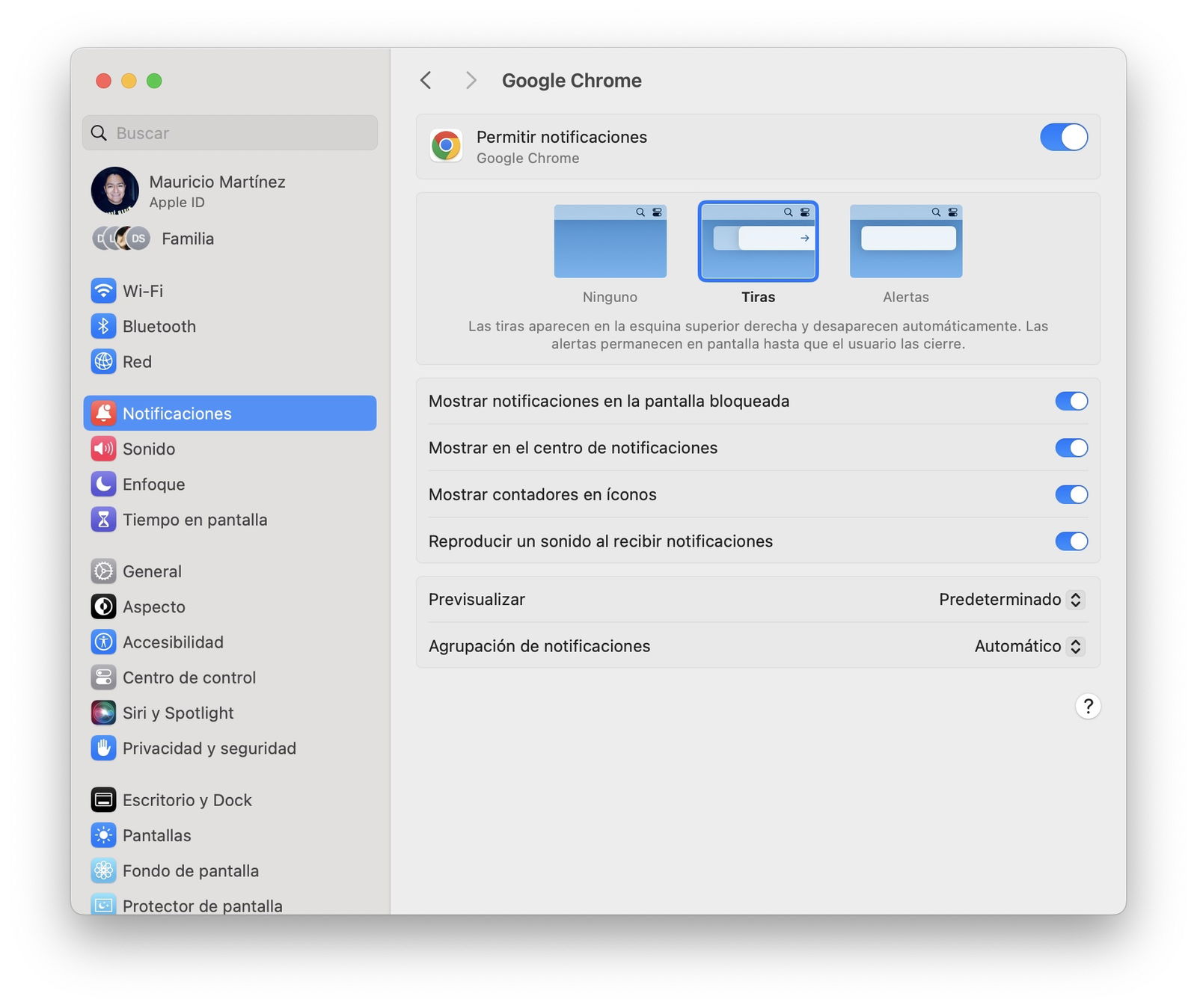
Task: Click Privacidad y seguridad hand icon
Action: pyautogui.click(x=103, y=749)
